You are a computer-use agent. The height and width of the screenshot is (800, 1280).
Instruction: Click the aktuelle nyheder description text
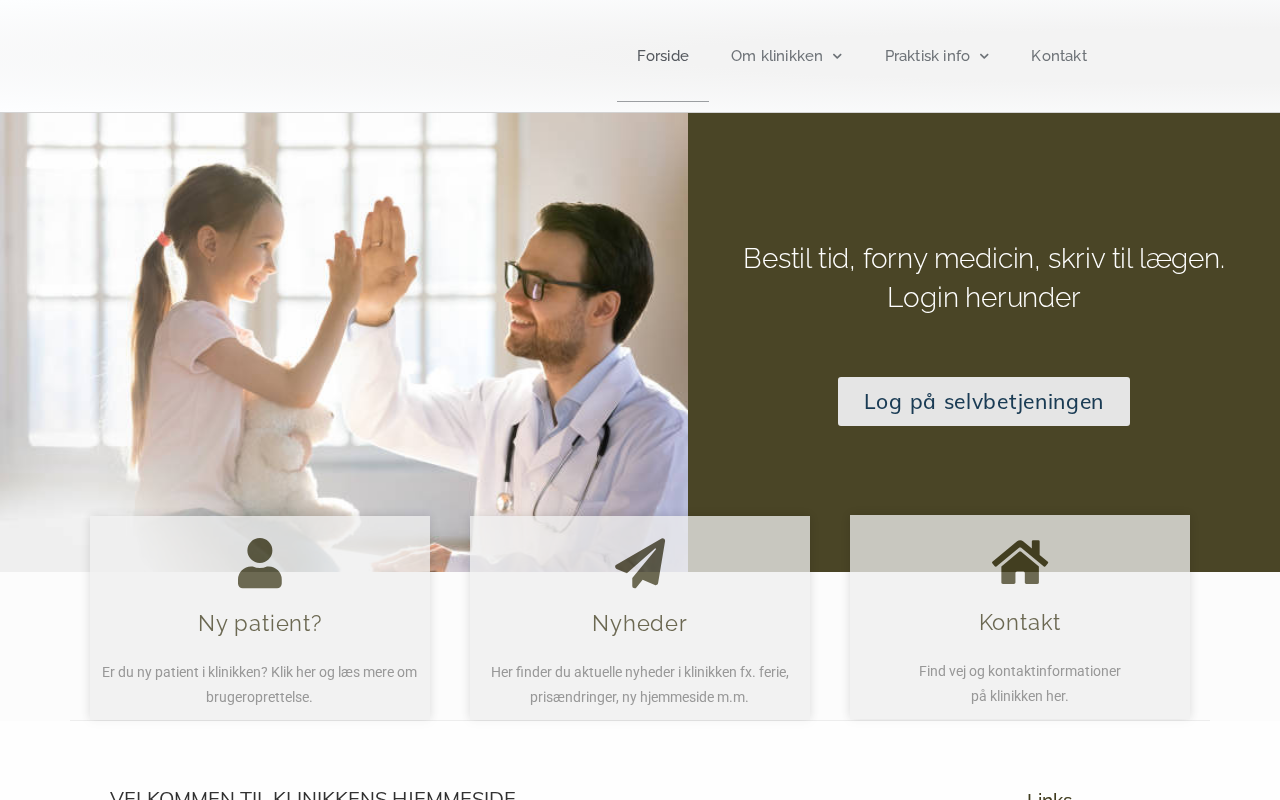640,684
